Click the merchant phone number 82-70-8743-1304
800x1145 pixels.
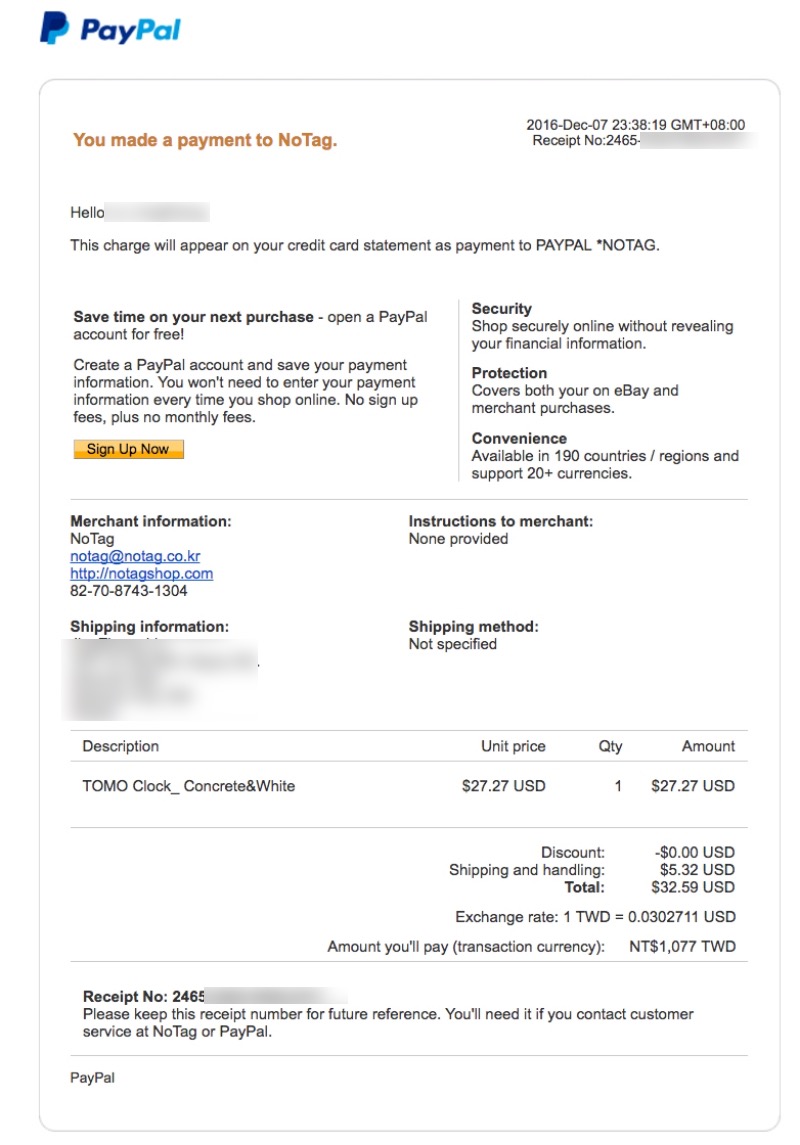(128, 591)
